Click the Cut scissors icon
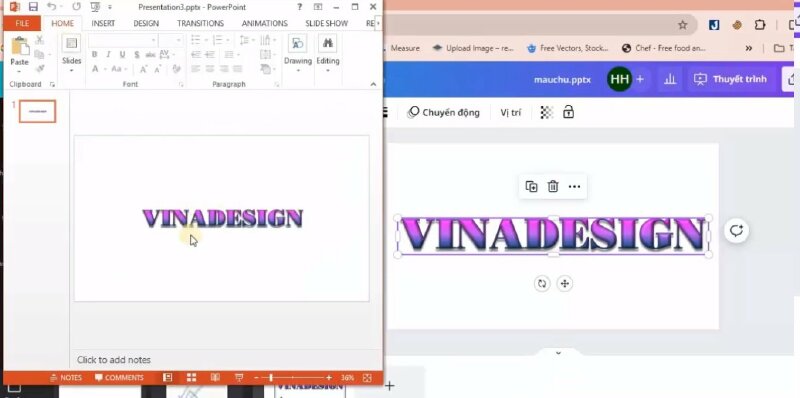Screen dimensions: 800x398 tap(39, 40)
